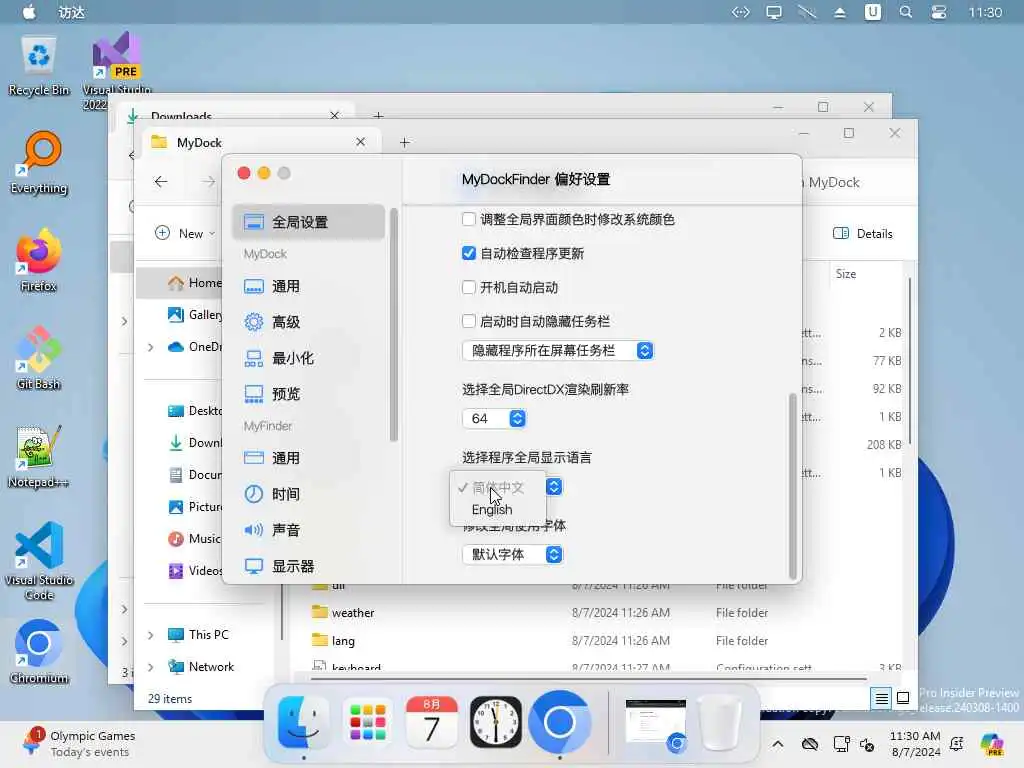Image resolution: width=1024 pixels, height=768 pixels.
Task: Open Firefox desktop shortcut
Action: (x=39, y=261)
